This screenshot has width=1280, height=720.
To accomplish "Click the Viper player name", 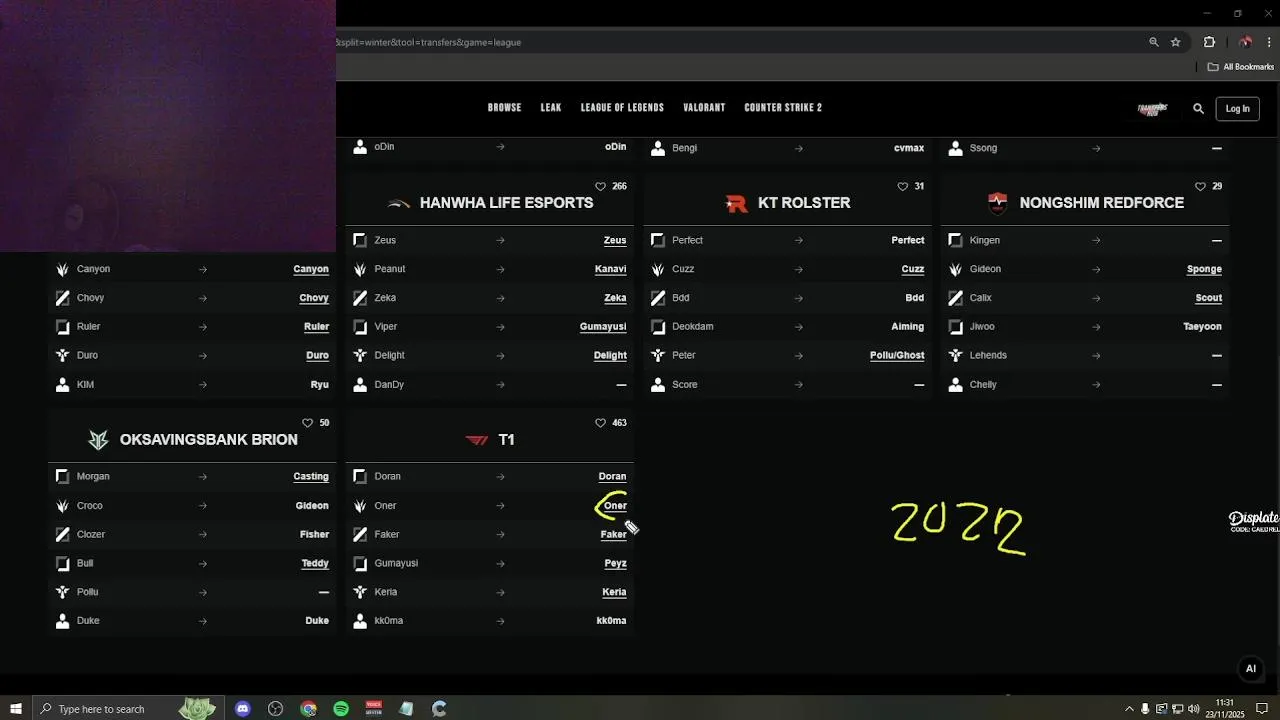I will click(x=386, y=327).
